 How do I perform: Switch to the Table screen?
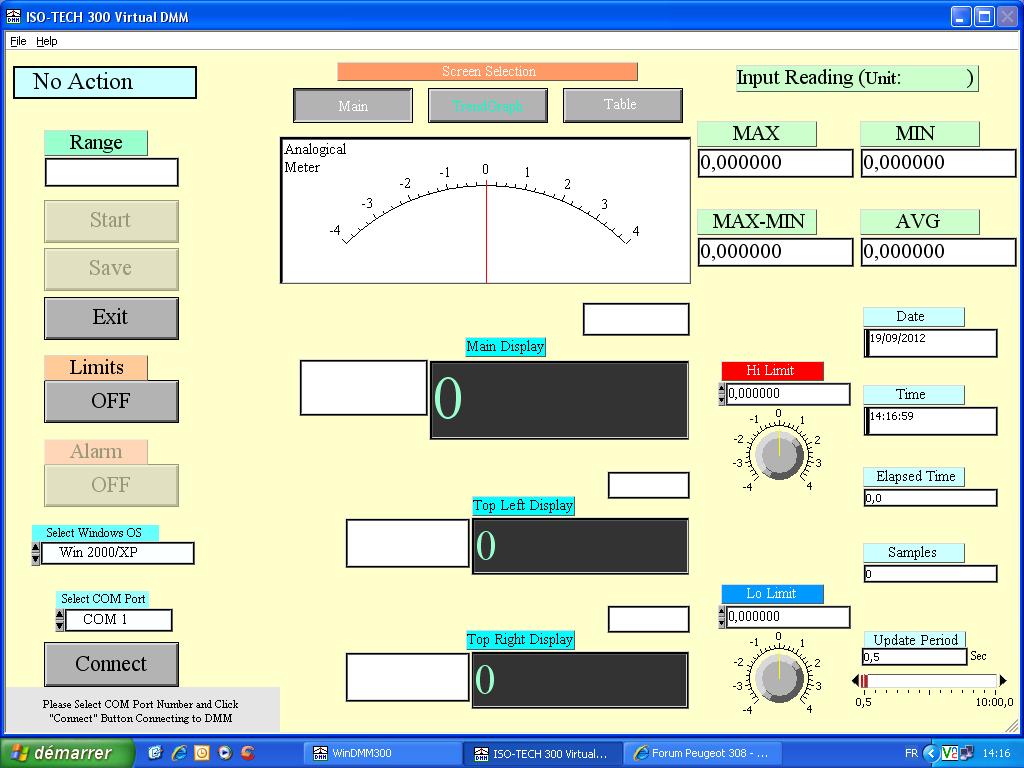[x=622, y=105]
